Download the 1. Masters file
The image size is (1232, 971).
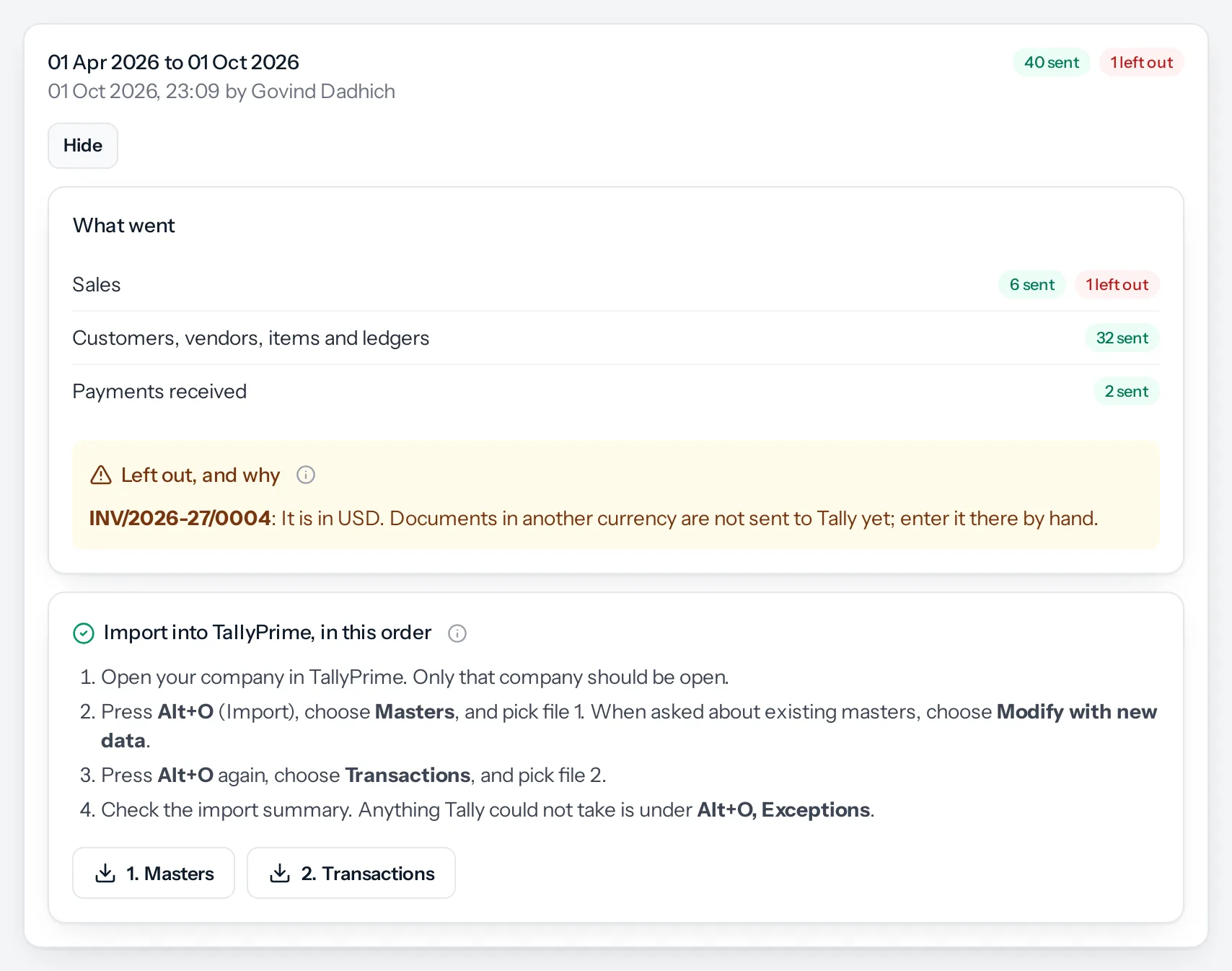(154, 873)
